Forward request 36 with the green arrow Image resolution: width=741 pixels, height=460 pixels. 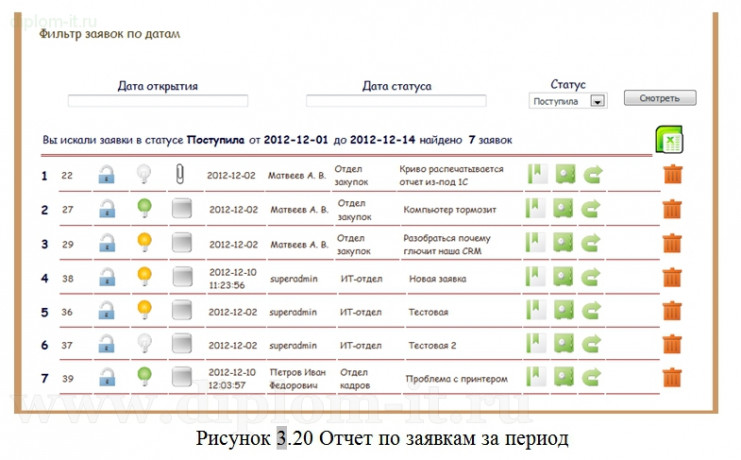click(x=591, y=311)
